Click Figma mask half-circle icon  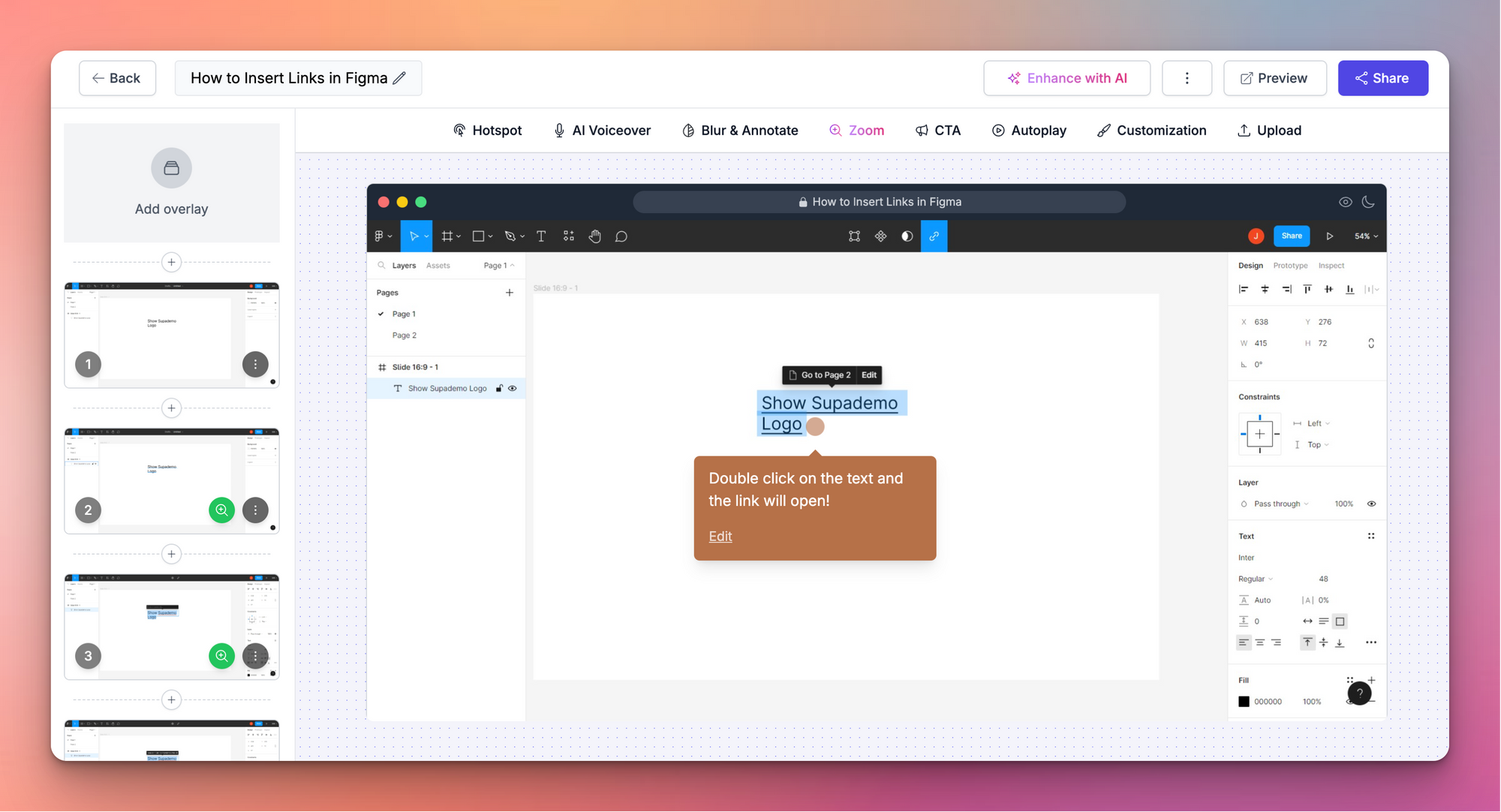(x=907, y=236)
